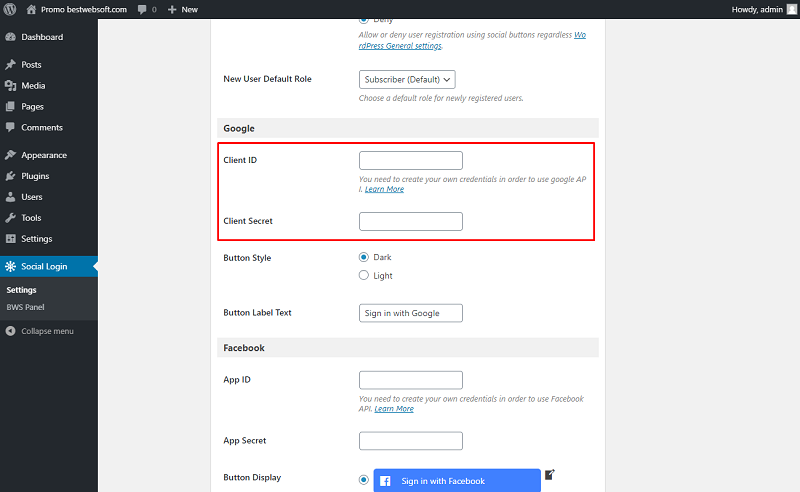Open New User Default Role dropdown
Screen dimensions: 800x492
point(407,79)
